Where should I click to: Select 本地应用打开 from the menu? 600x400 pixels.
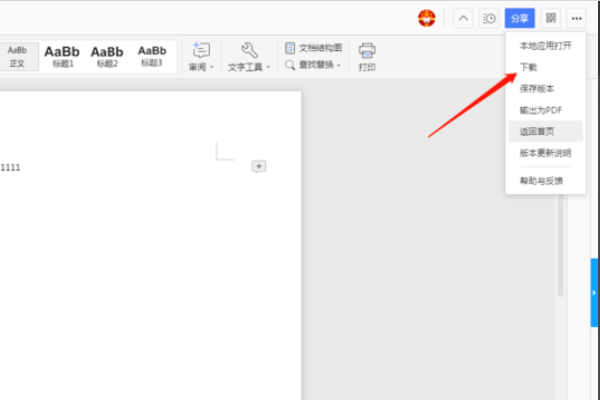click(x=545, y=46)
